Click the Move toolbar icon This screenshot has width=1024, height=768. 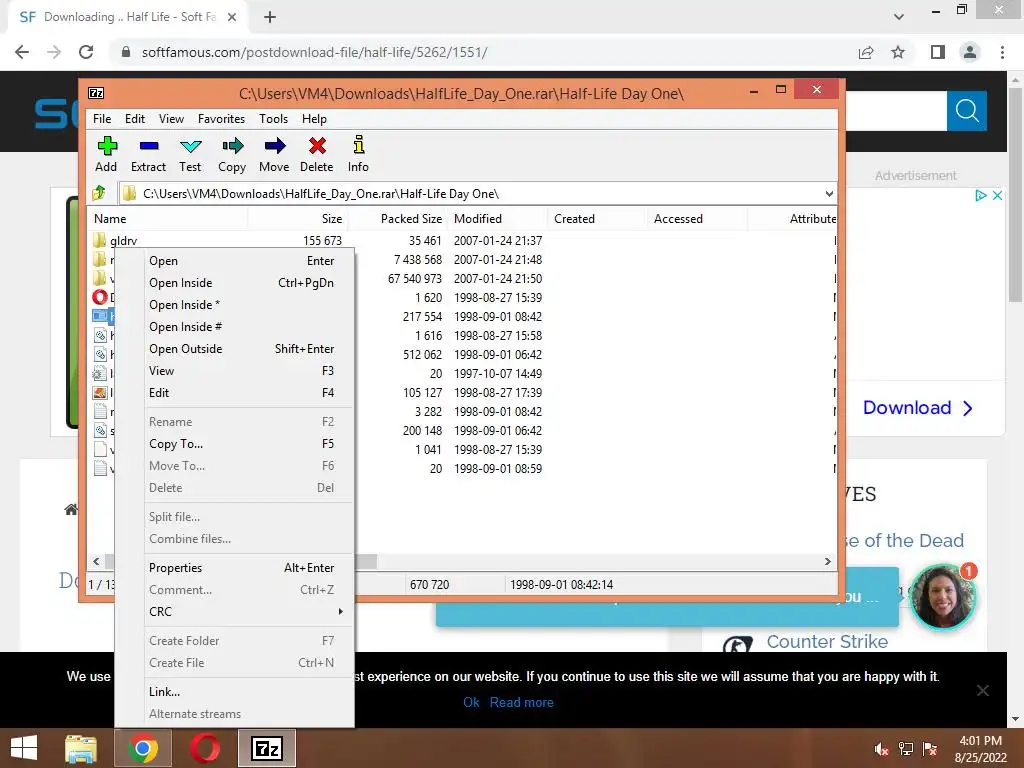point(275,146)
